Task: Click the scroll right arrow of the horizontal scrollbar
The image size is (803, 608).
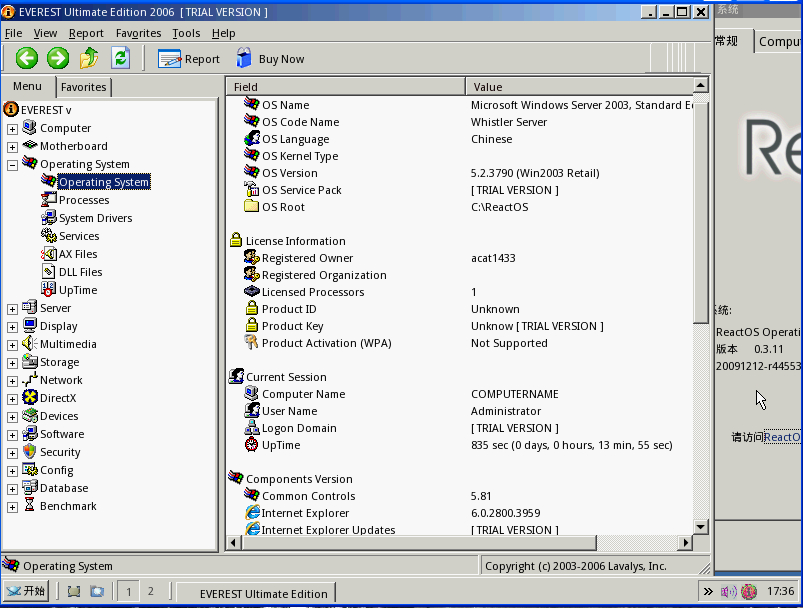Action: pyautogui.click(x=685, y=542)
